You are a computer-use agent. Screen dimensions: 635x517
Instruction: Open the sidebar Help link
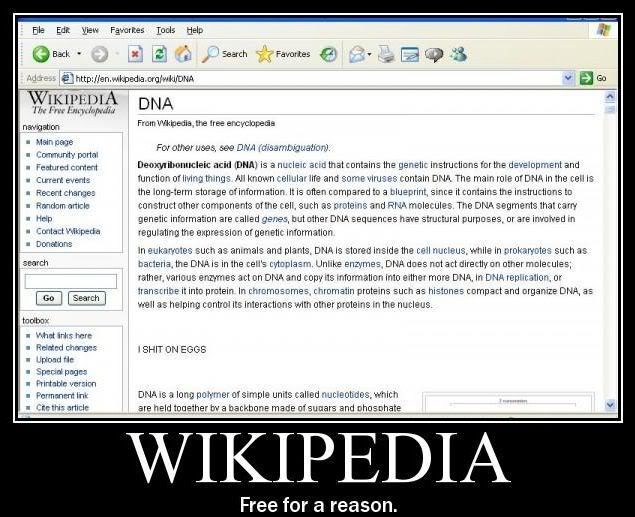pyautogui.click(x=44, y=219)
